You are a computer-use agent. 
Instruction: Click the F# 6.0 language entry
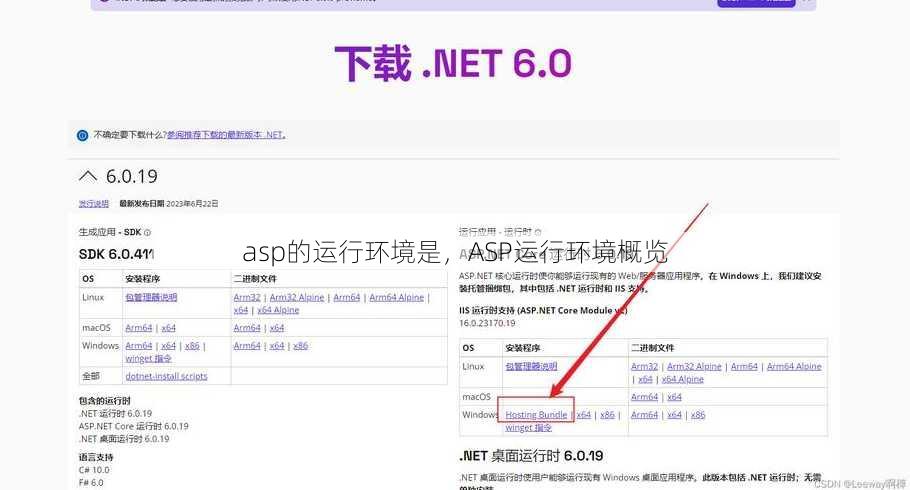point(91,482)
